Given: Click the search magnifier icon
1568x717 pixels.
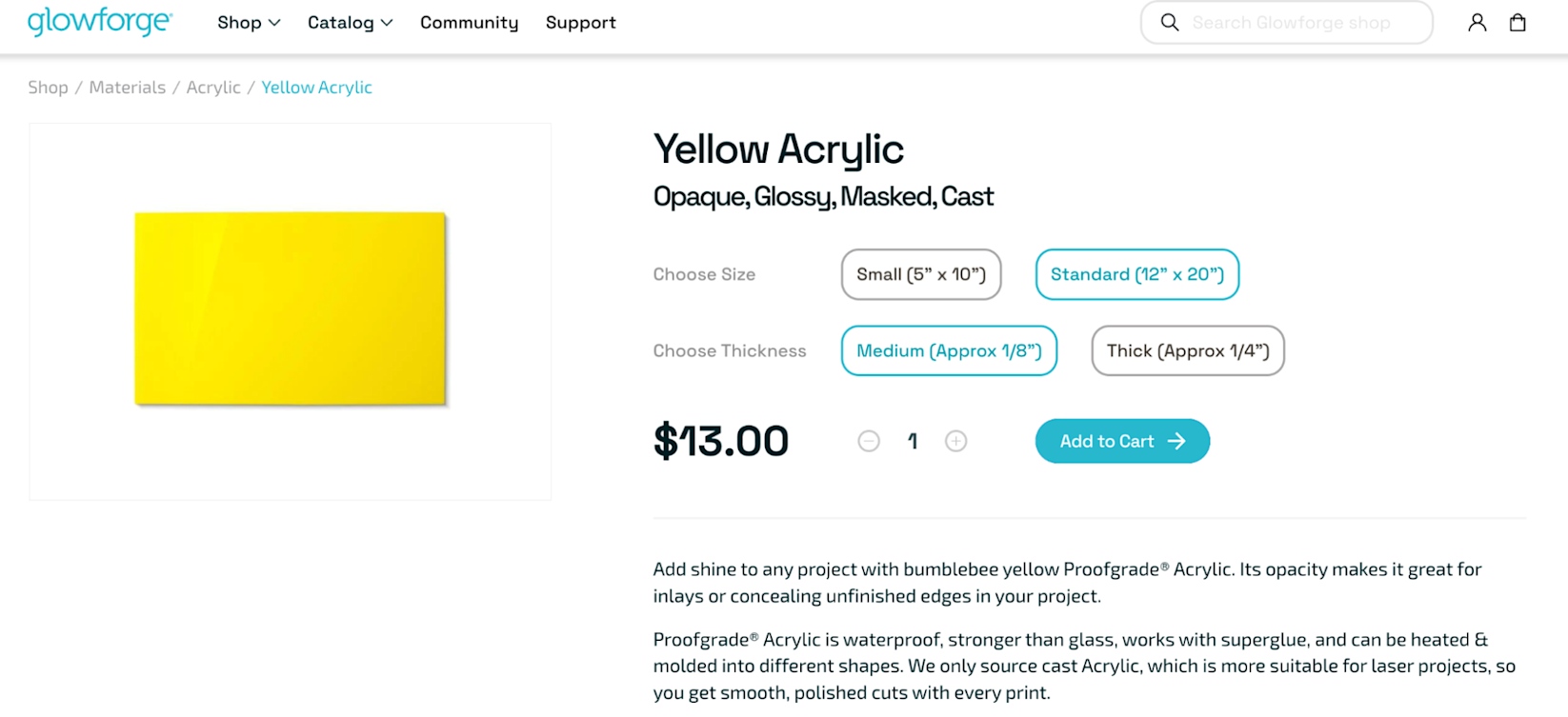Looking at the screenshot, I should [x=1170, y=23].
